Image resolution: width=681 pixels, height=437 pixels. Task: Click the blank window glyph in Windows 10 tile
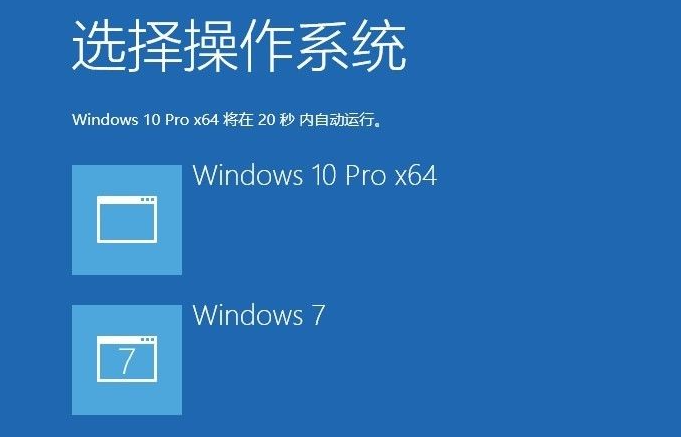(127, 219)
